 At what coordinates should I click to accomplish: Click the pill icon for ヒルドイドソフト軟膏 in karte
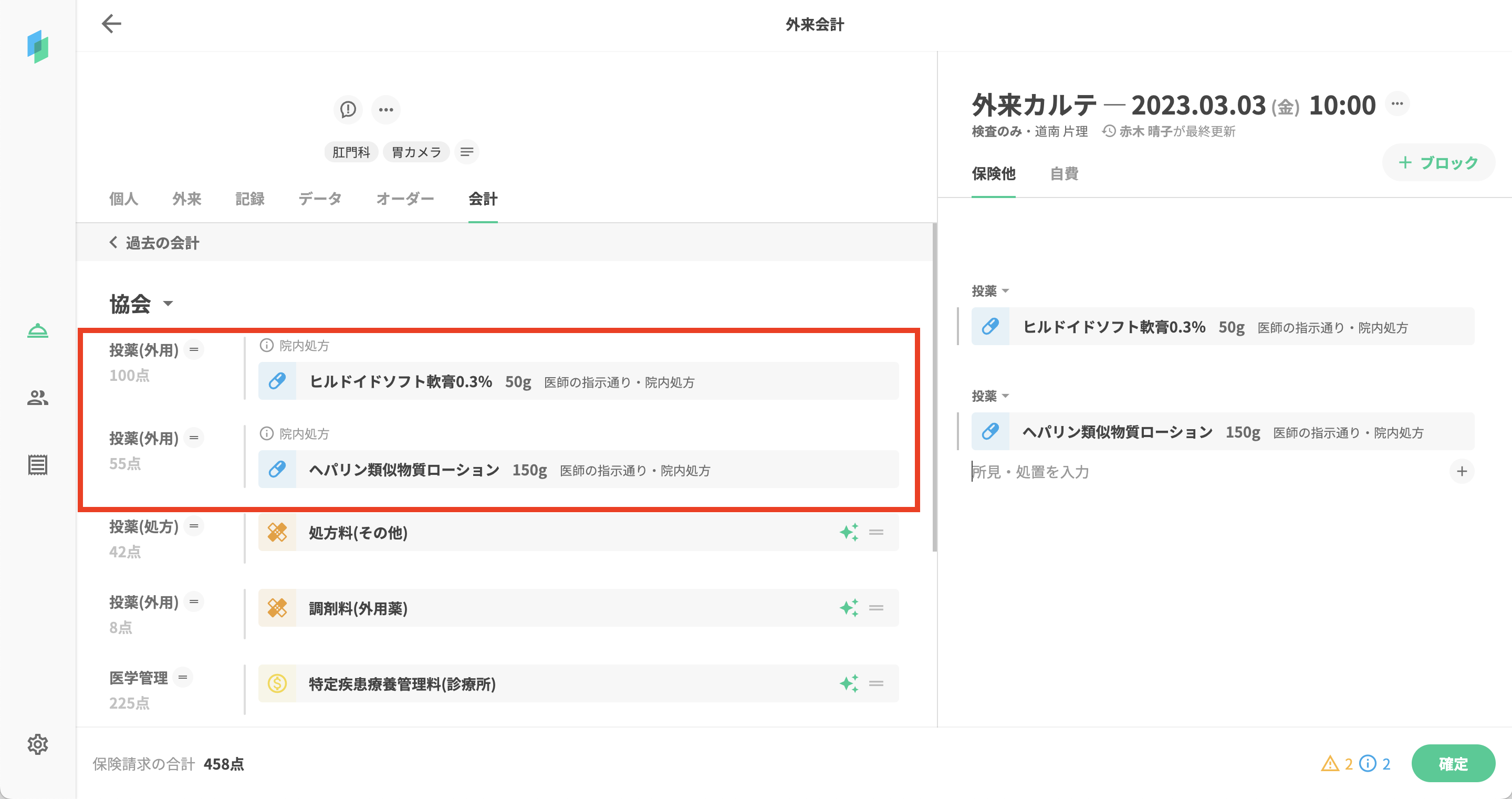[990, 326]
